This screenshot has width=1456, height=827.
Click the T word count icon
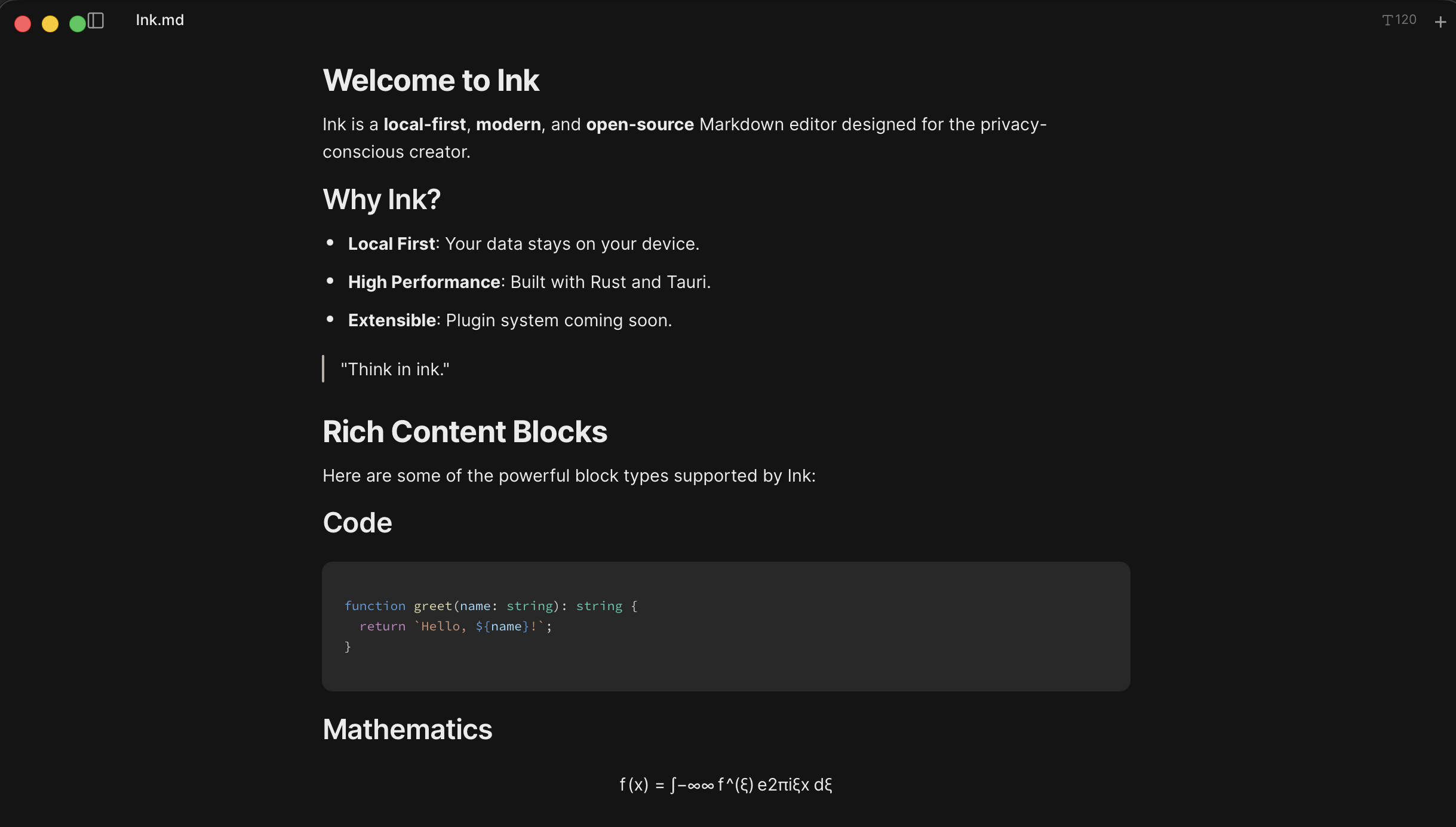tap(1387, 20)
